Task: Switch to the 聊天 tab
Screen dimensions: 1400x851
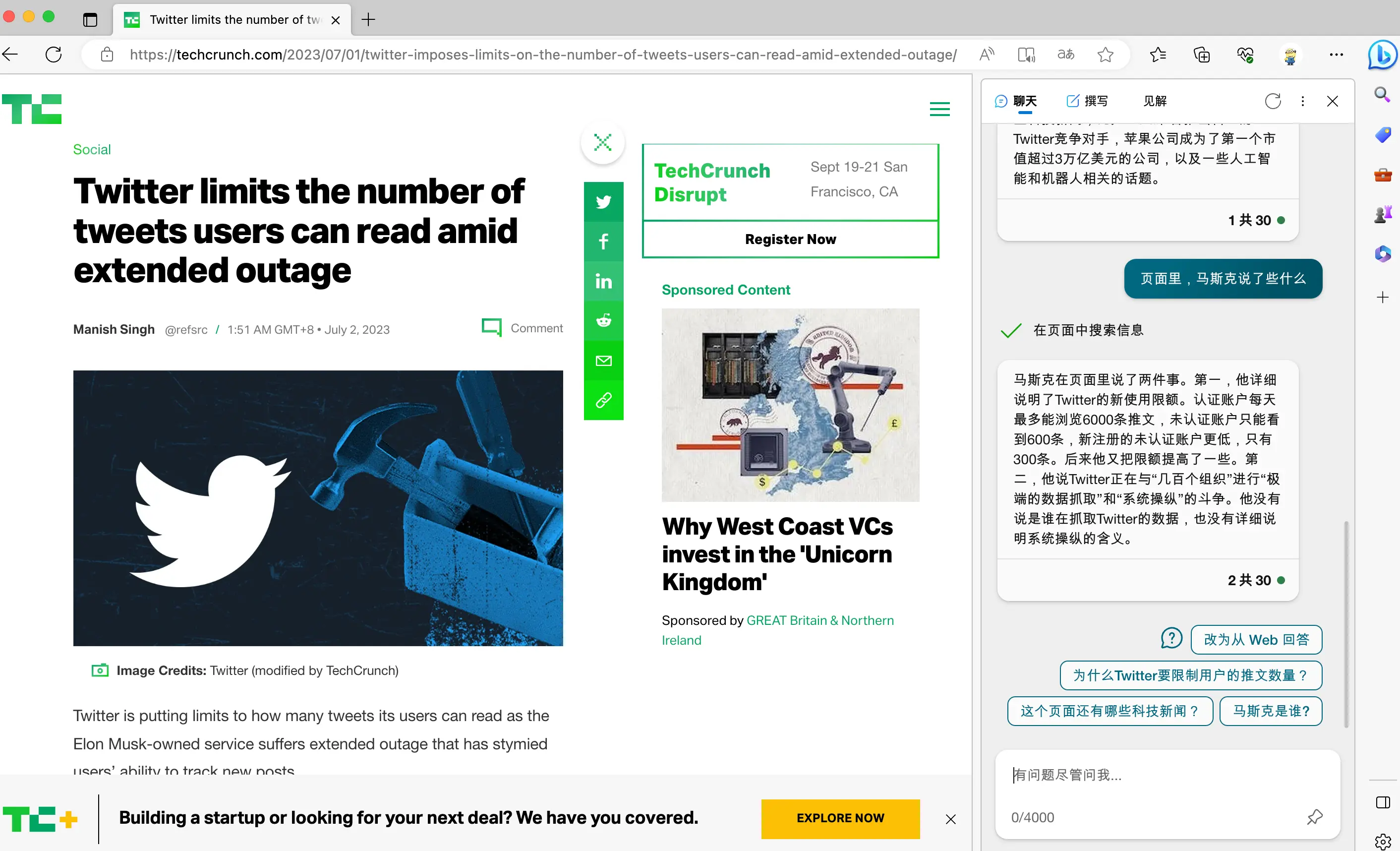Action: 1016,101
